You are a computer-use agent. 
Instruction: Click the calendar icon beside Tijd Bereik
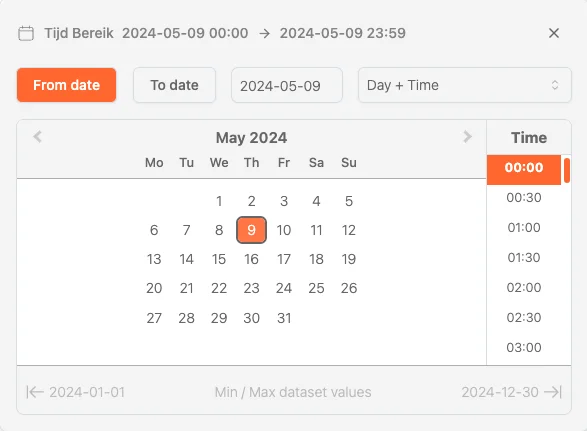pos(26,33)
